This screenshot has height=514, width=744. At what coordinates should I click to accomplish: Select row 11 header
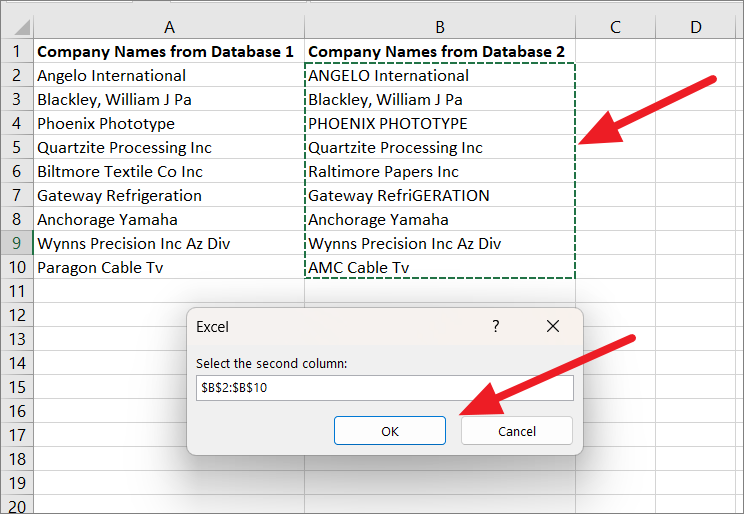17,291
